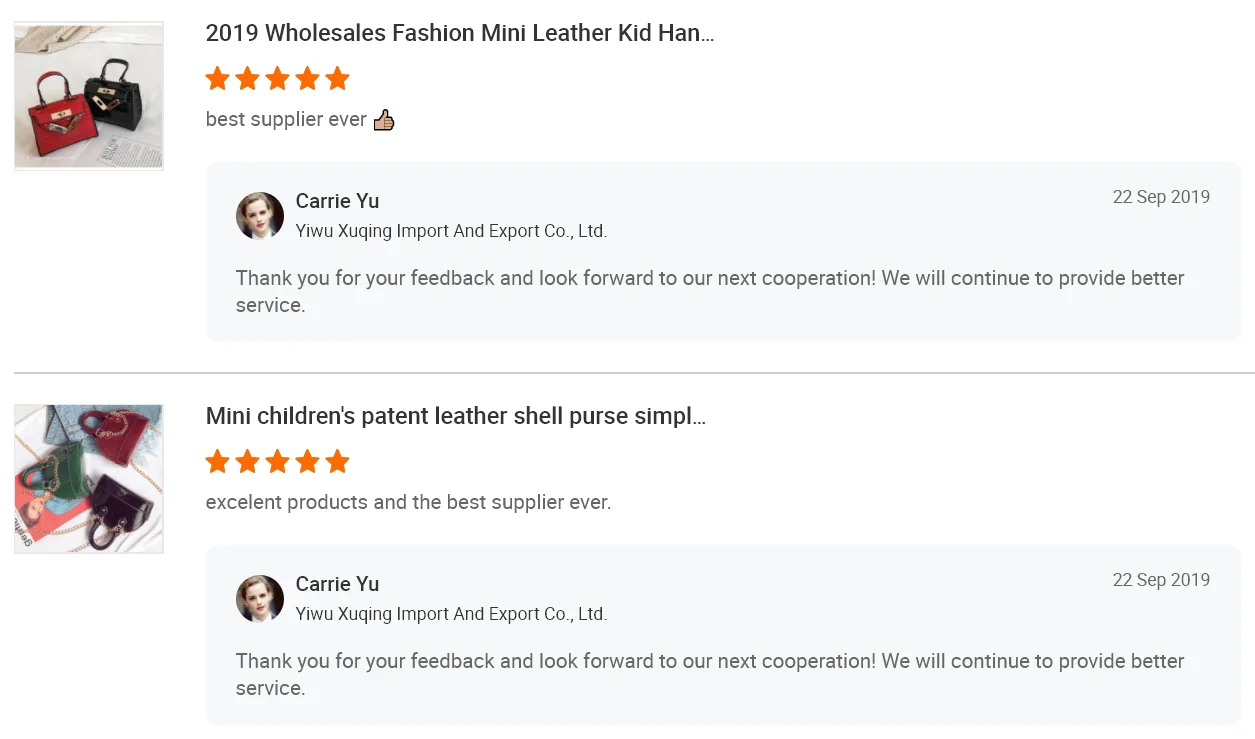
Task: Click the third star of the second review
Action: pyautogui.click(x=278, y=461)
